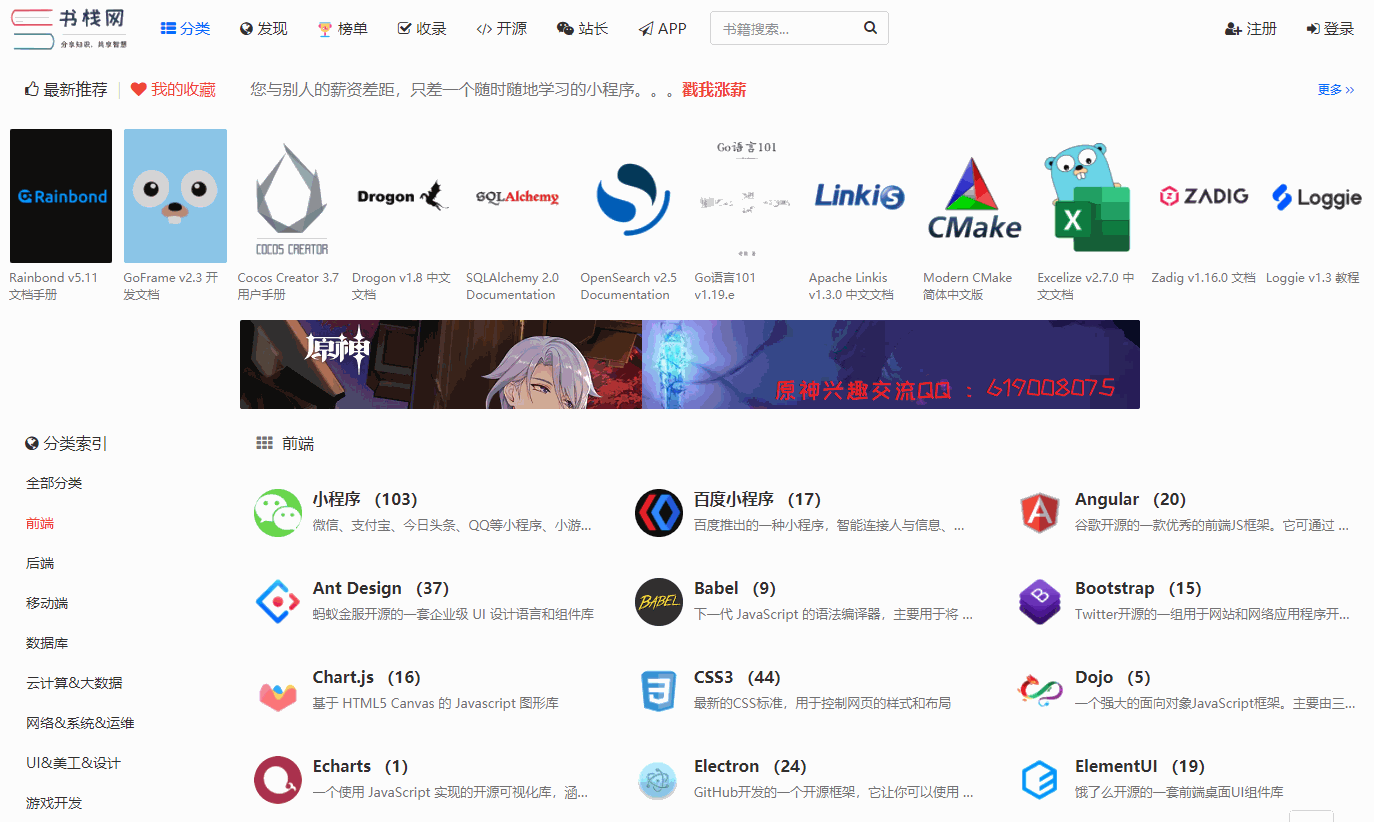Open the 我的收藏 tab
1374x822 pixels.
coord(175,89)
